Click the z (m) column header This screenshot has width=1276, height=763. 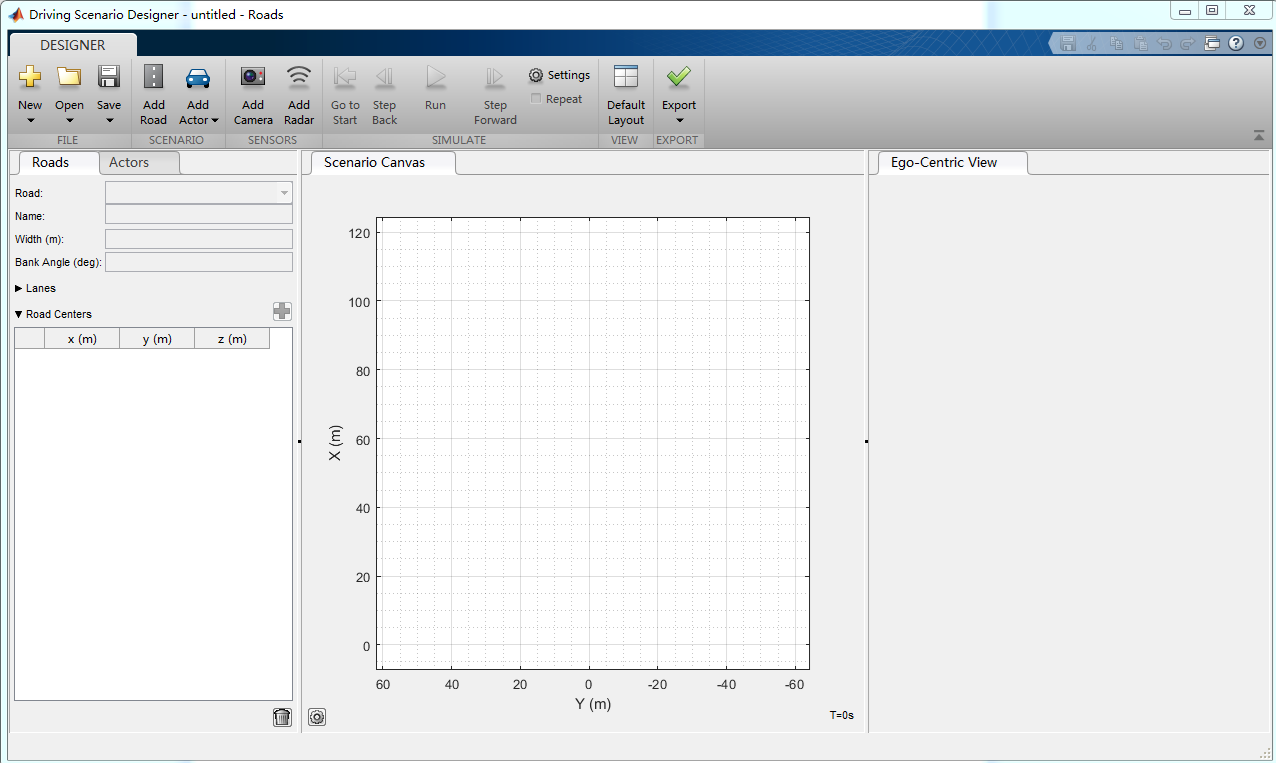pos(232,339)
